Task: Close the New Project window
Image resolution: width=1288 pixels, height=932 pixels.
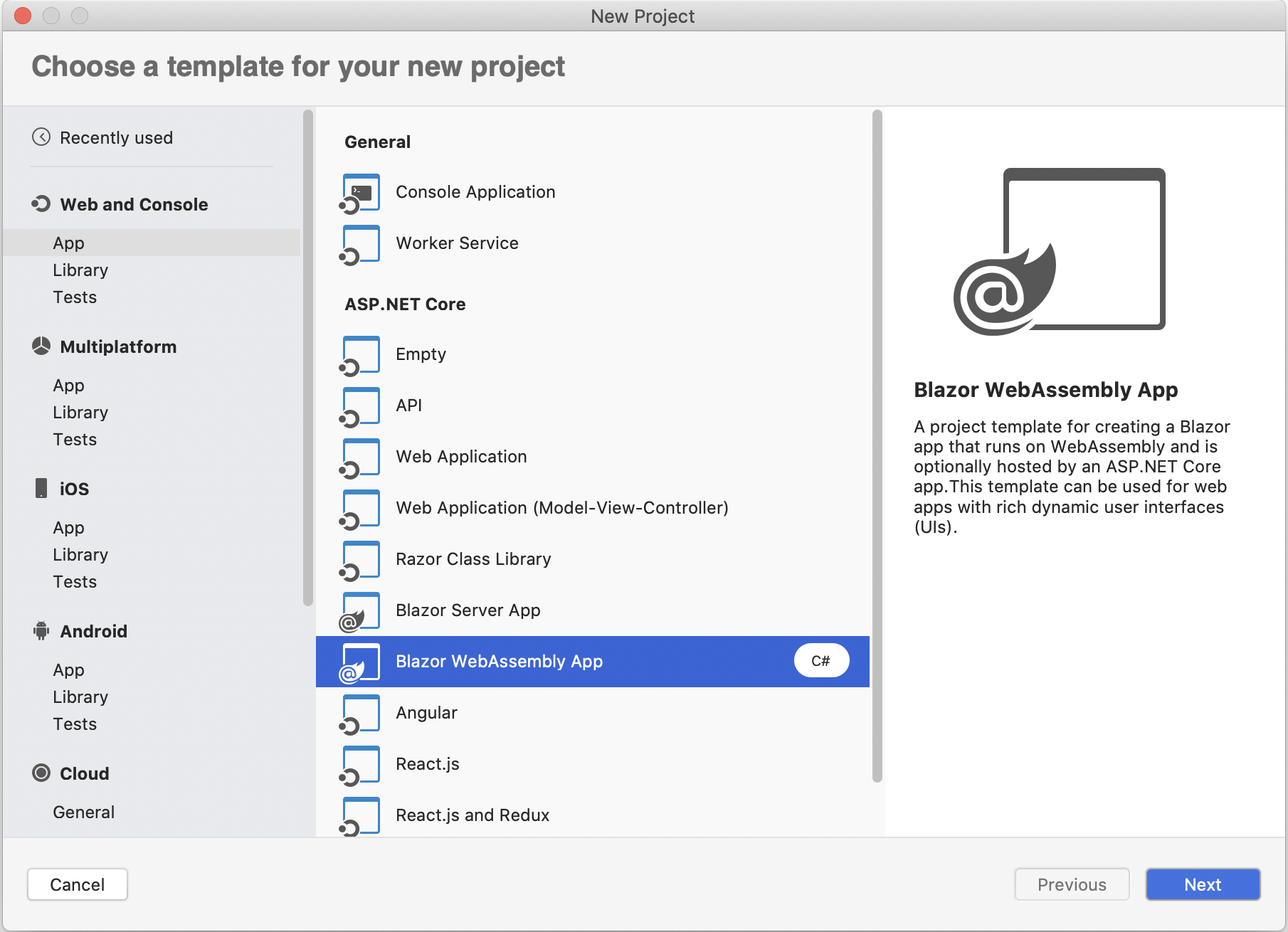Action: coord(23,16)
